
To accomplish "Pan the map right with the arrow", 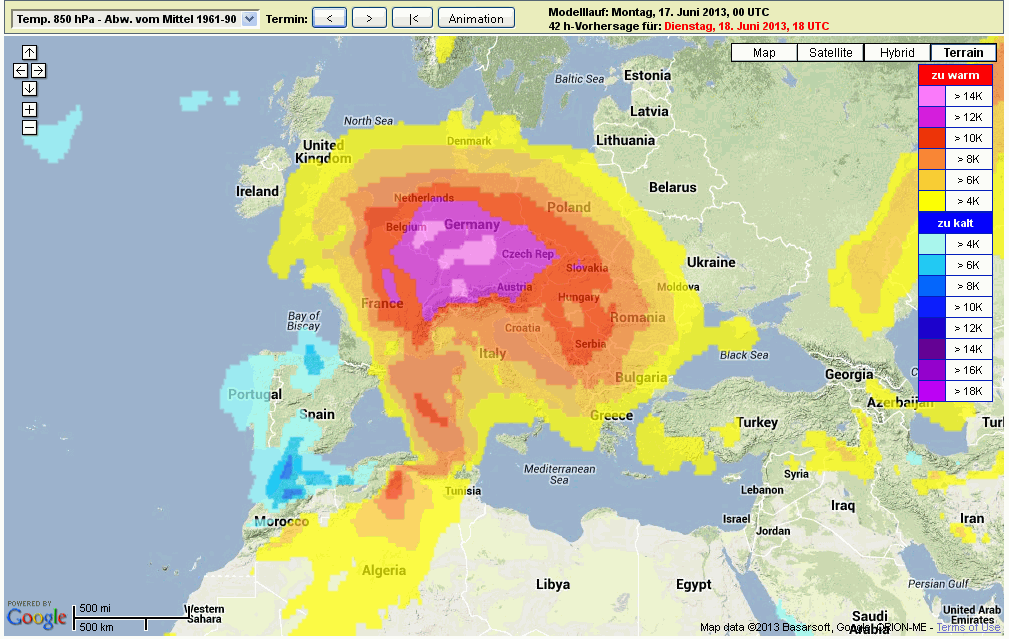I will 39,70.
